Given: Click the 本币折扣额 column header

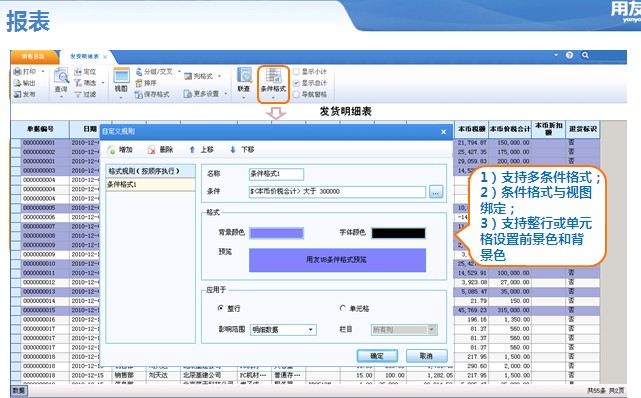Looking at the screenshot, I should [x=549, y=129].
